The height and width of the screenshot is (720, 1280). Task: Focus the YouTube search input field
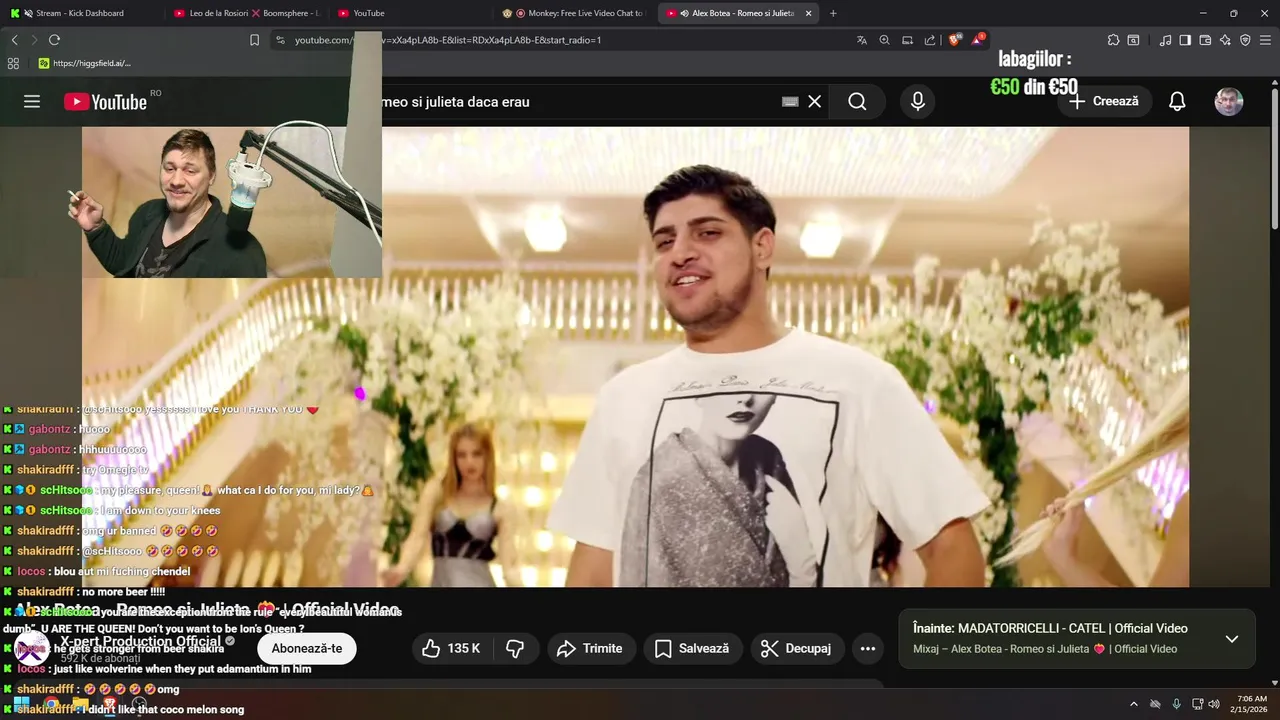(x=580, y=101)
